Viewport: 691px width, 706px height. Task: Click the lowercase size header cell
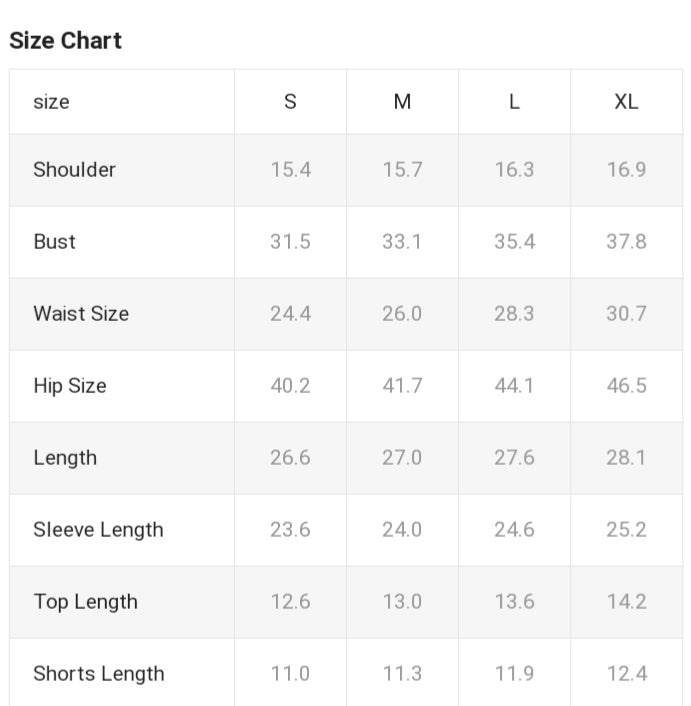click(51, 102)
